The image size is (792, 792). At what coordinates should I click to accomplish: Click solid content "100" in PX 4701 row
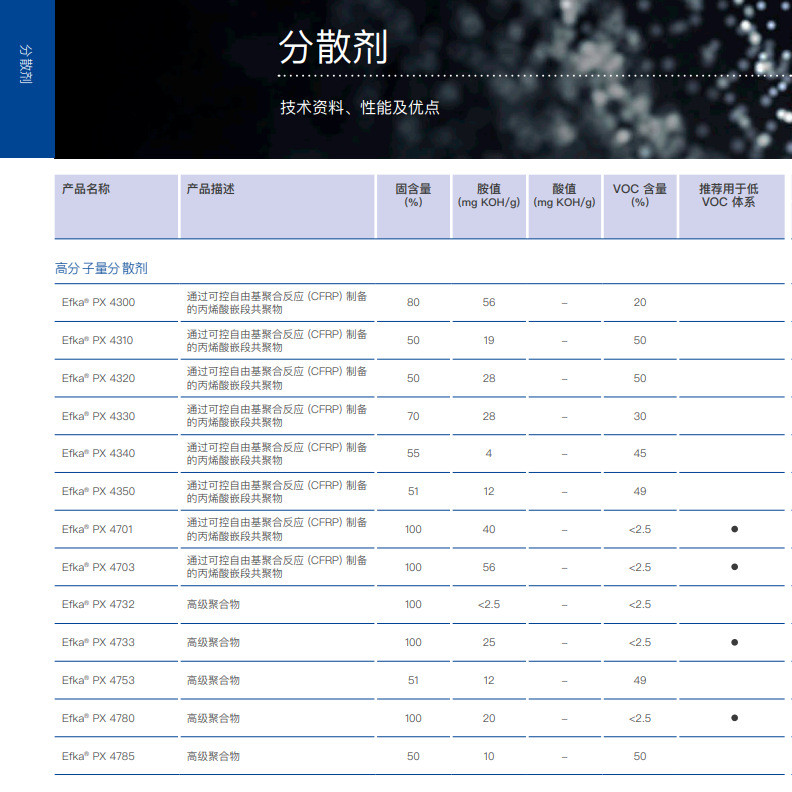pos(413,529)
